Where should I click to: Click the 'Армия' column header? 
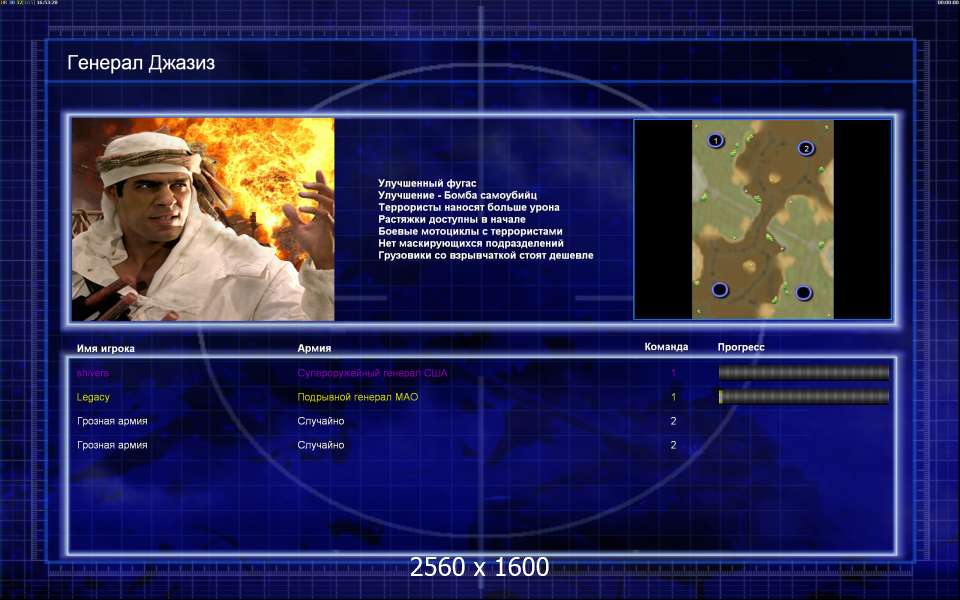pyautogui.click(x=314, y=348)
